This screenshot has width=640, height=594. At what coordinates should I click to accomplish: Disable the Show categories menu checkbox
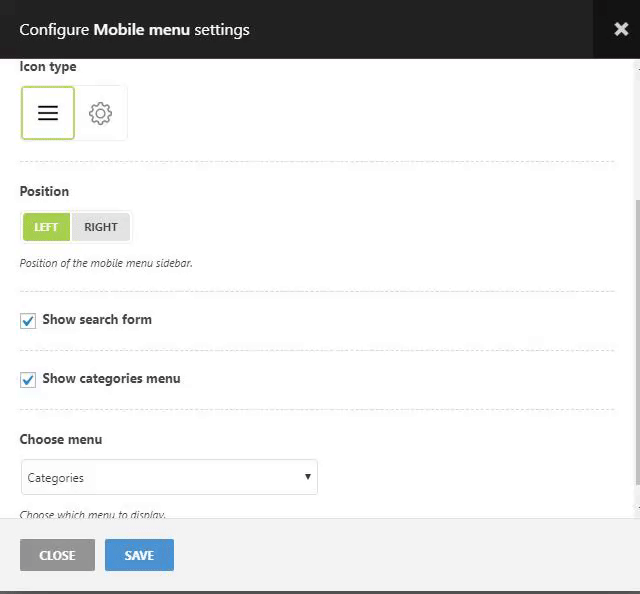click(28, 380)
